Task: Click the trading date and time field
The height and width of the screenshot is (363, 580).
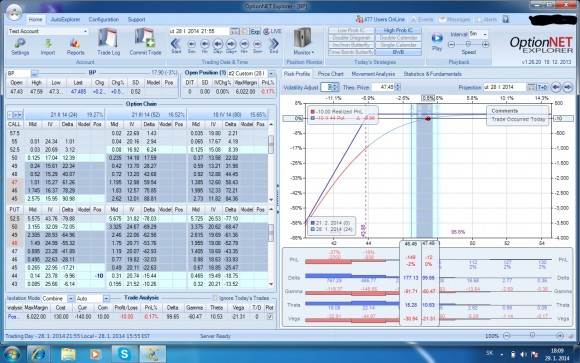Action: [199, 31]
